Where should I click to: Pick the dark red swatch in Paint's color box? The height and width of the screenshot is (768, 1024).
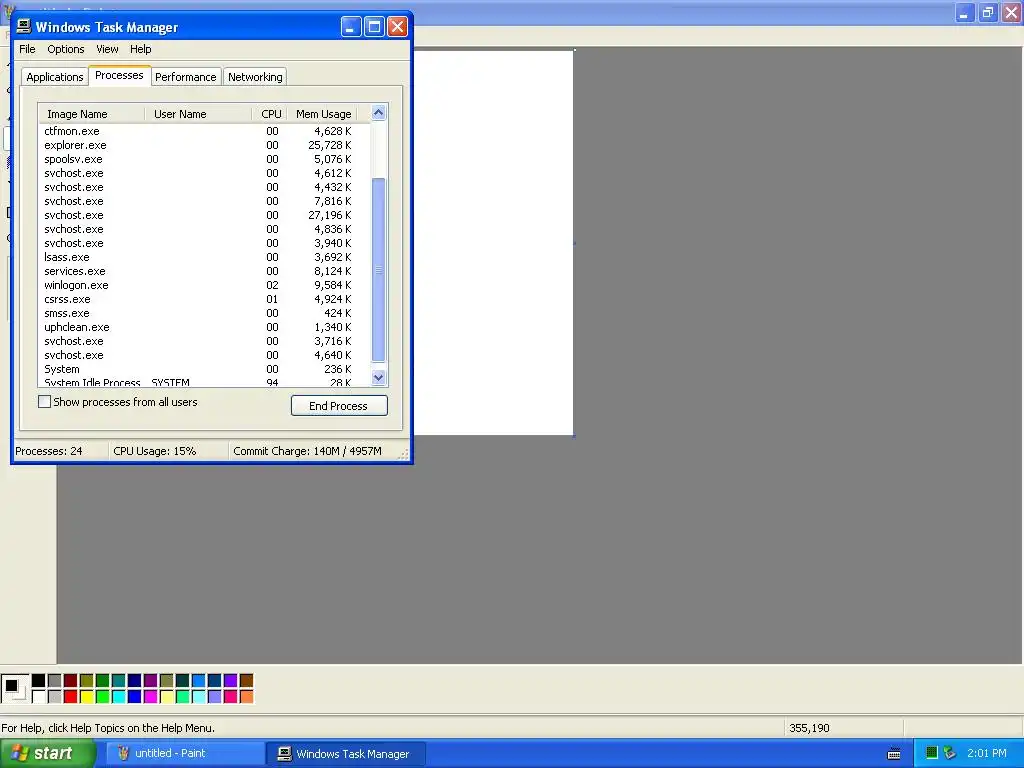pos(71,680)
